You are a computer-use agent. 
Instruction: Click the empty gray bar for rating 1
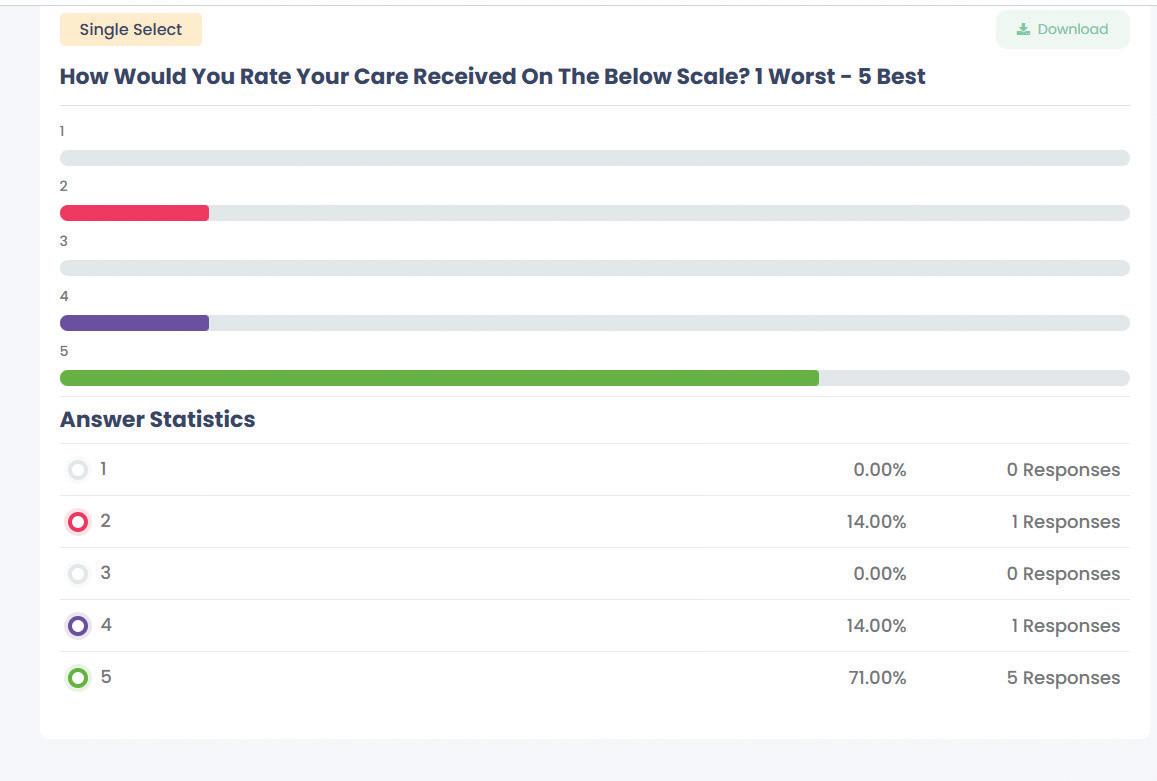pyautogui.click(x=594, y=158)
